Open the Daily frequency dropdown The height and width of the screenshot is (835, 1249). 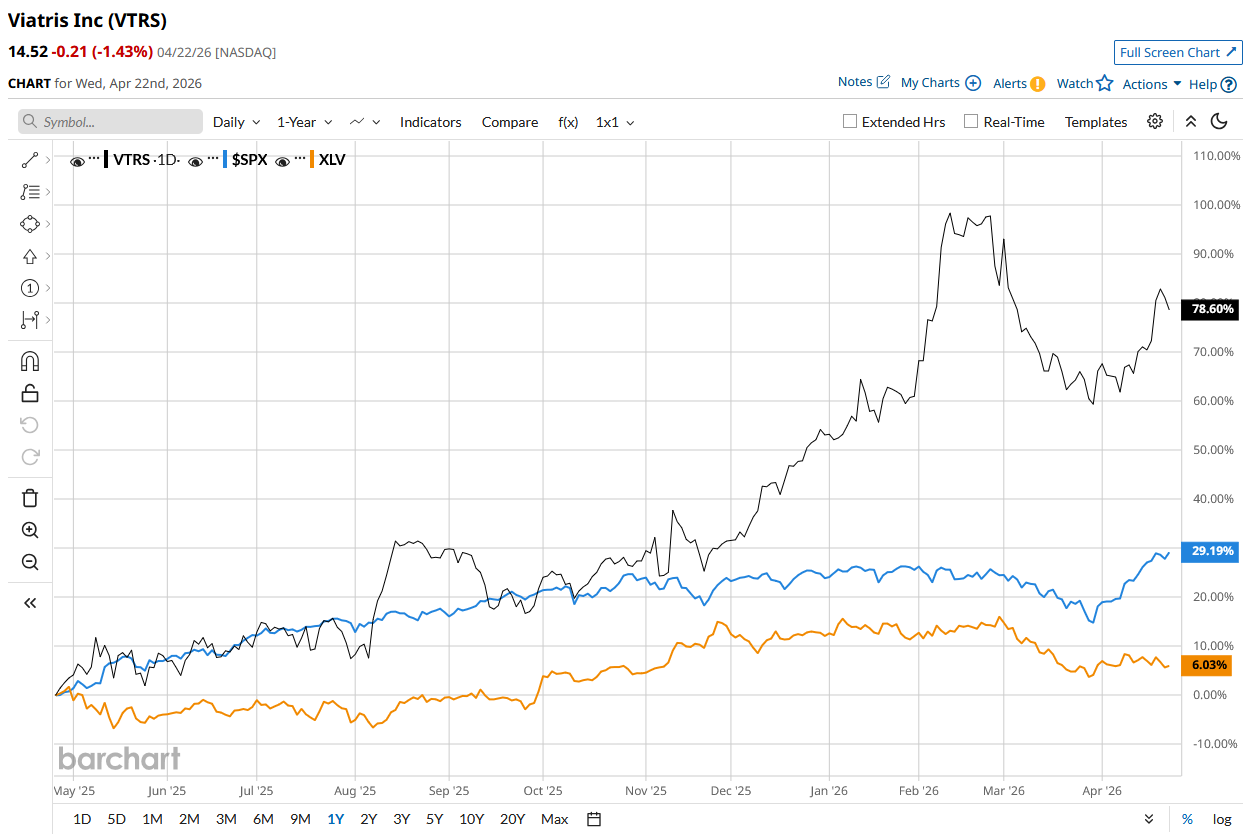(x=236, y=122)
